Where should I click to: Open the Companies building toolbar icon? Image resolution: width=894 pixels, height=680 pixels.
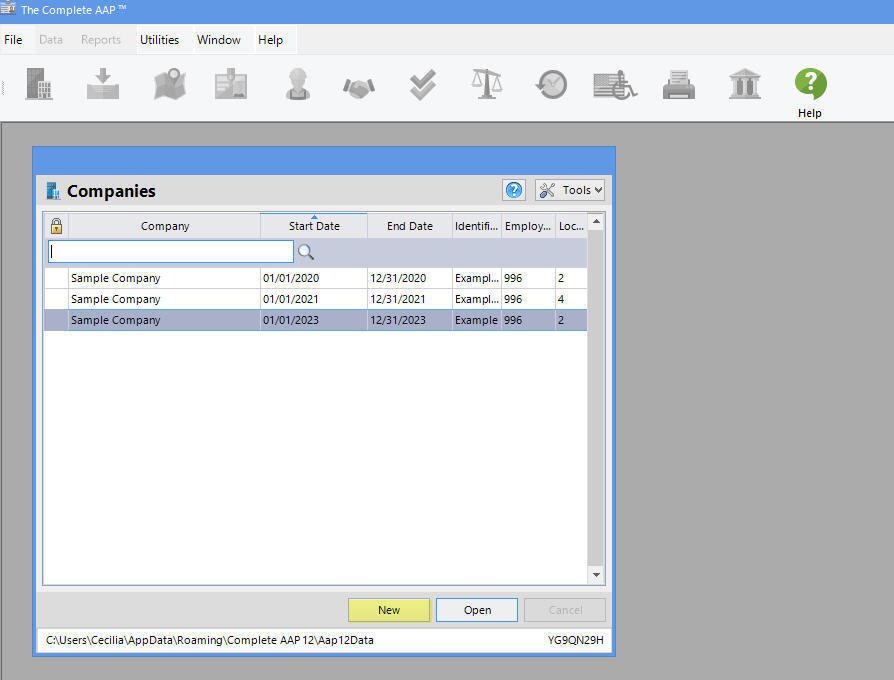tap(39, 84)
